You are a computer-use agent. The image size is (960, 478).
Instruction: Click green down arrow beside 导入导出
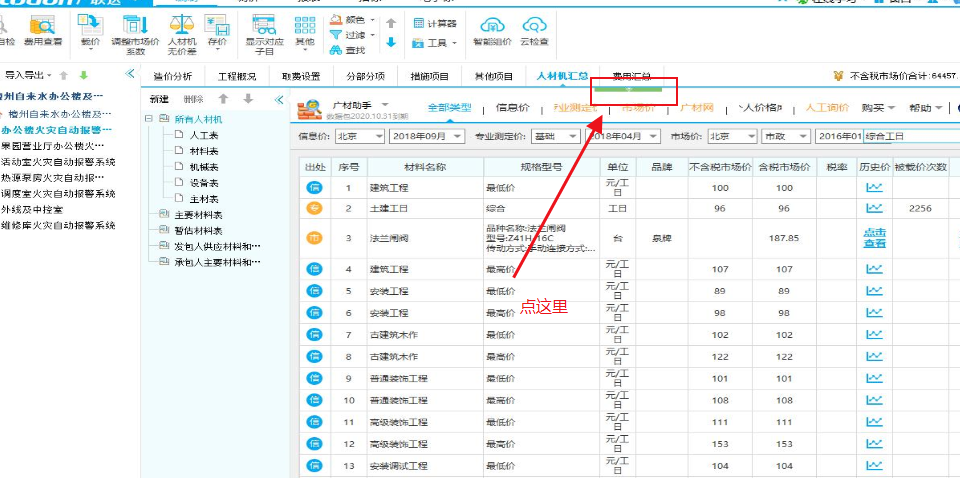point(84,75)
